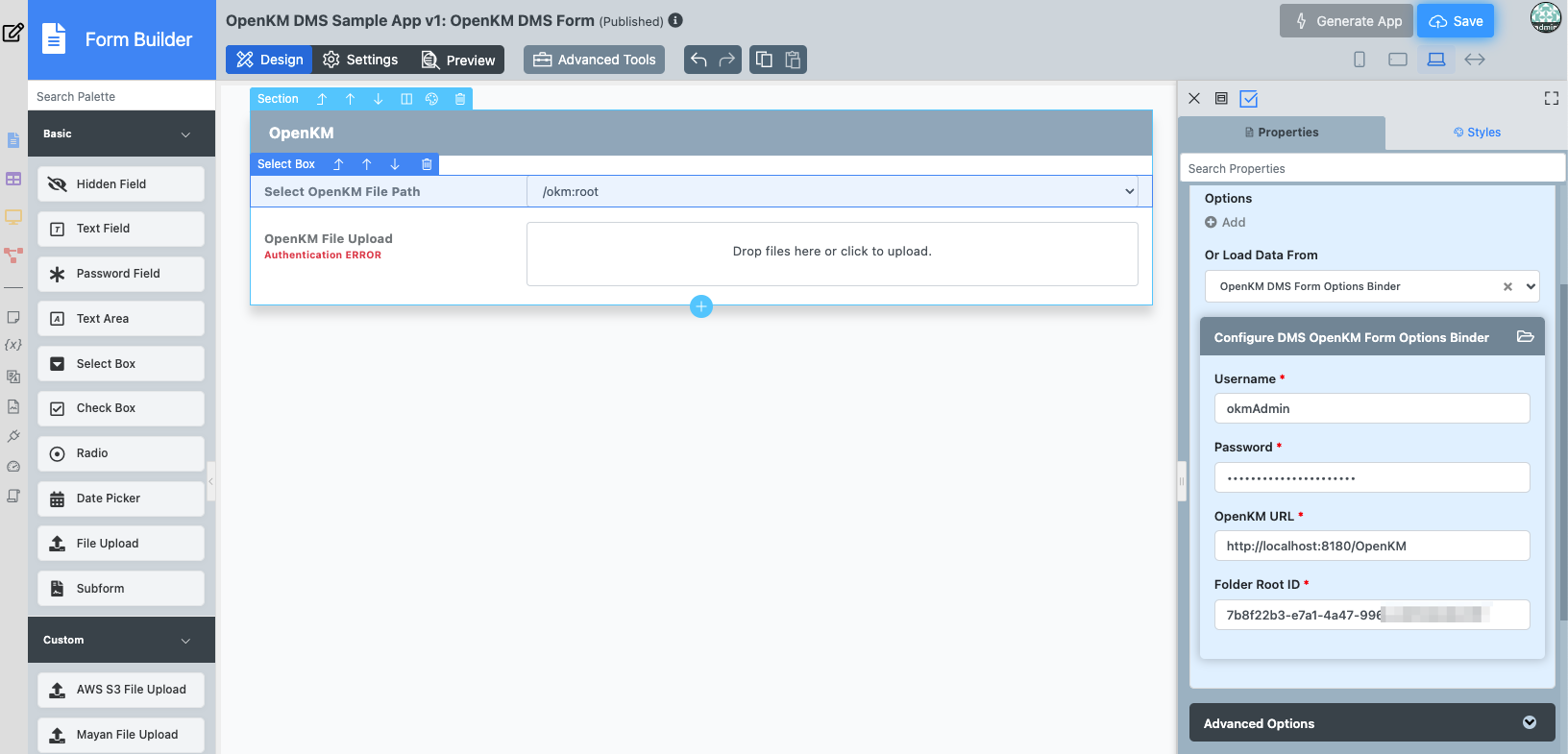Save the form
This screenshot has width=1568, height=754.
pos(1456,21)
